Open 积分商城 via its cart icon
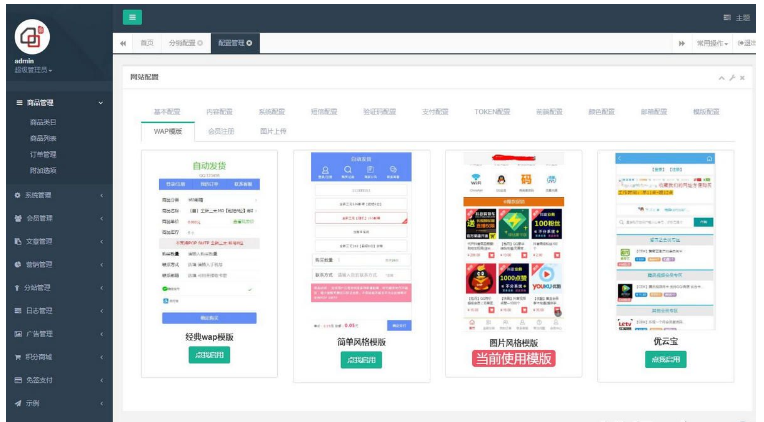764x422 pixels. (x=17, y=357)
